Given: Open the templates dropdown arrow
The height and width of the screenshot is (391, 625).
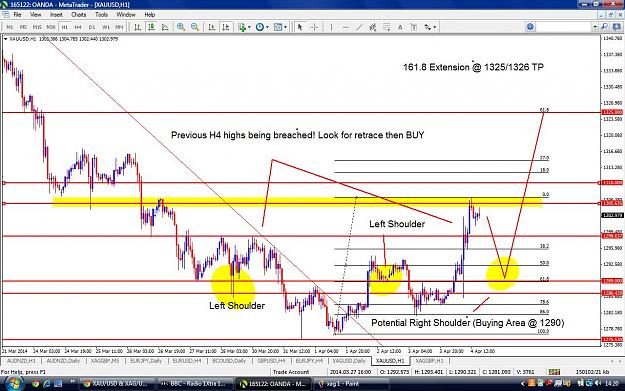Looking at the screenshot, I should [285, 27].
